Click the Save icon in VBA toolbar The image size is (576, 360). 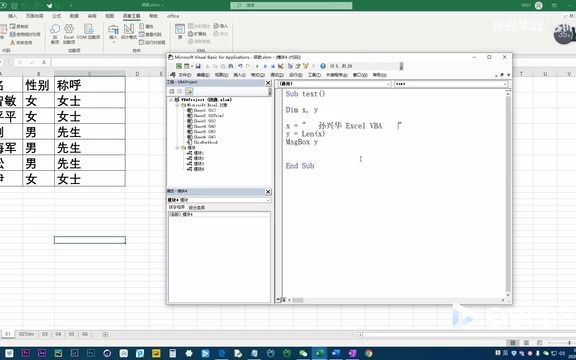(198, 66)
